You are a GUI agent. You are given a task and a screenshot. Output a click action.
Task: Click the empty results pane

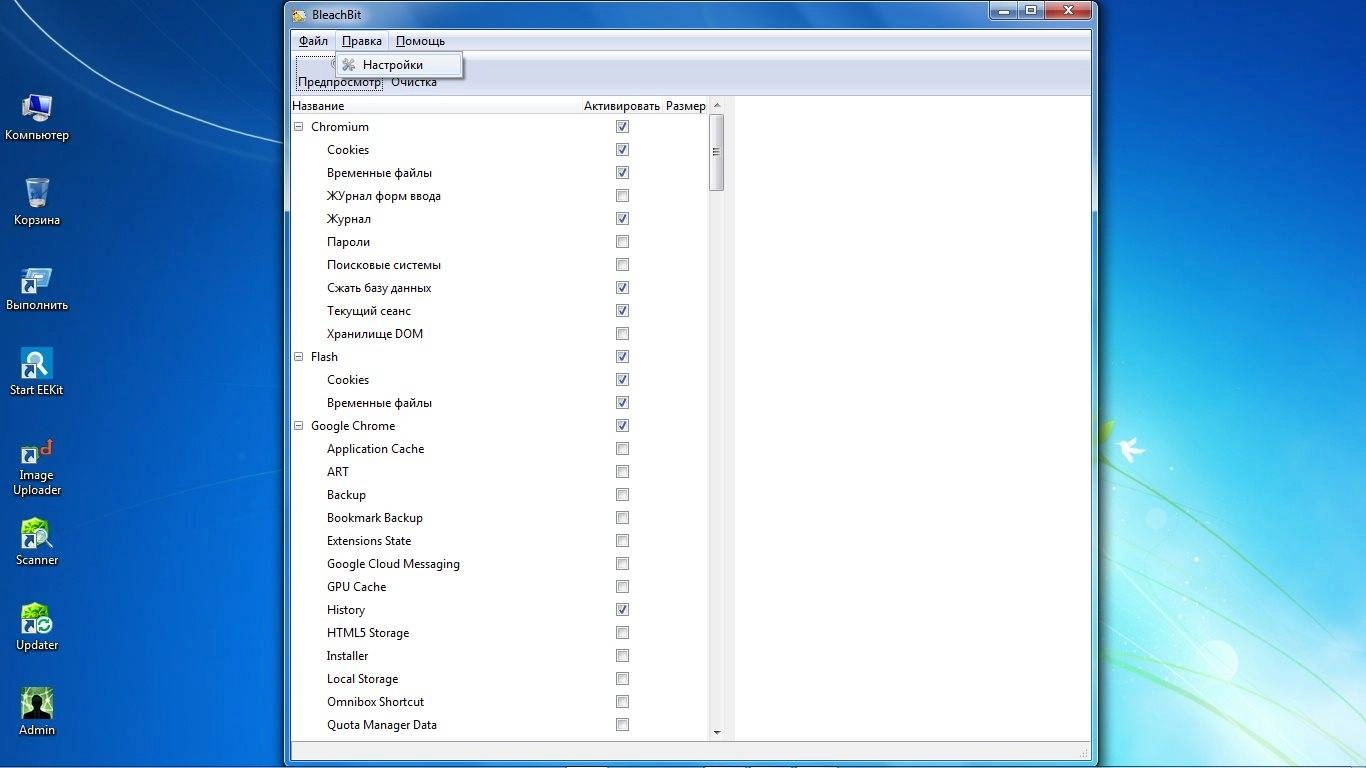click(912, 418)
